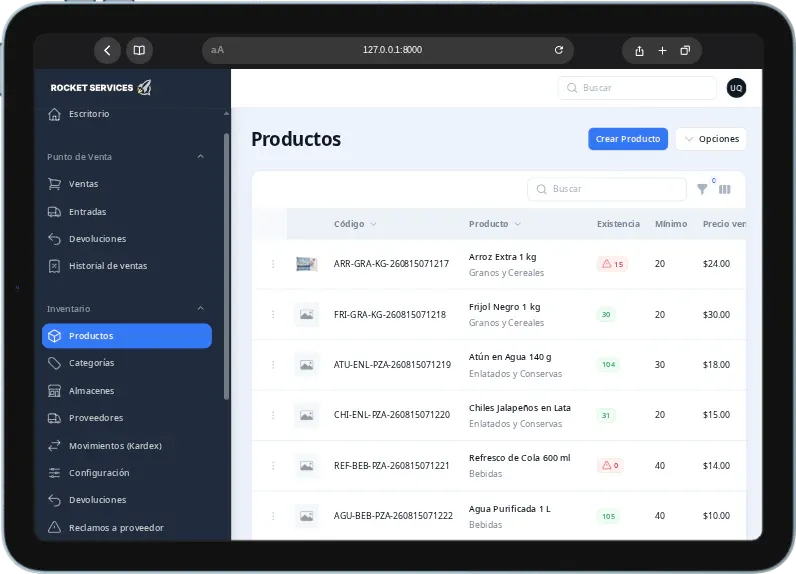Collapse the Punto de Venta section
796x574 pixels.
(x=201, y=156)
